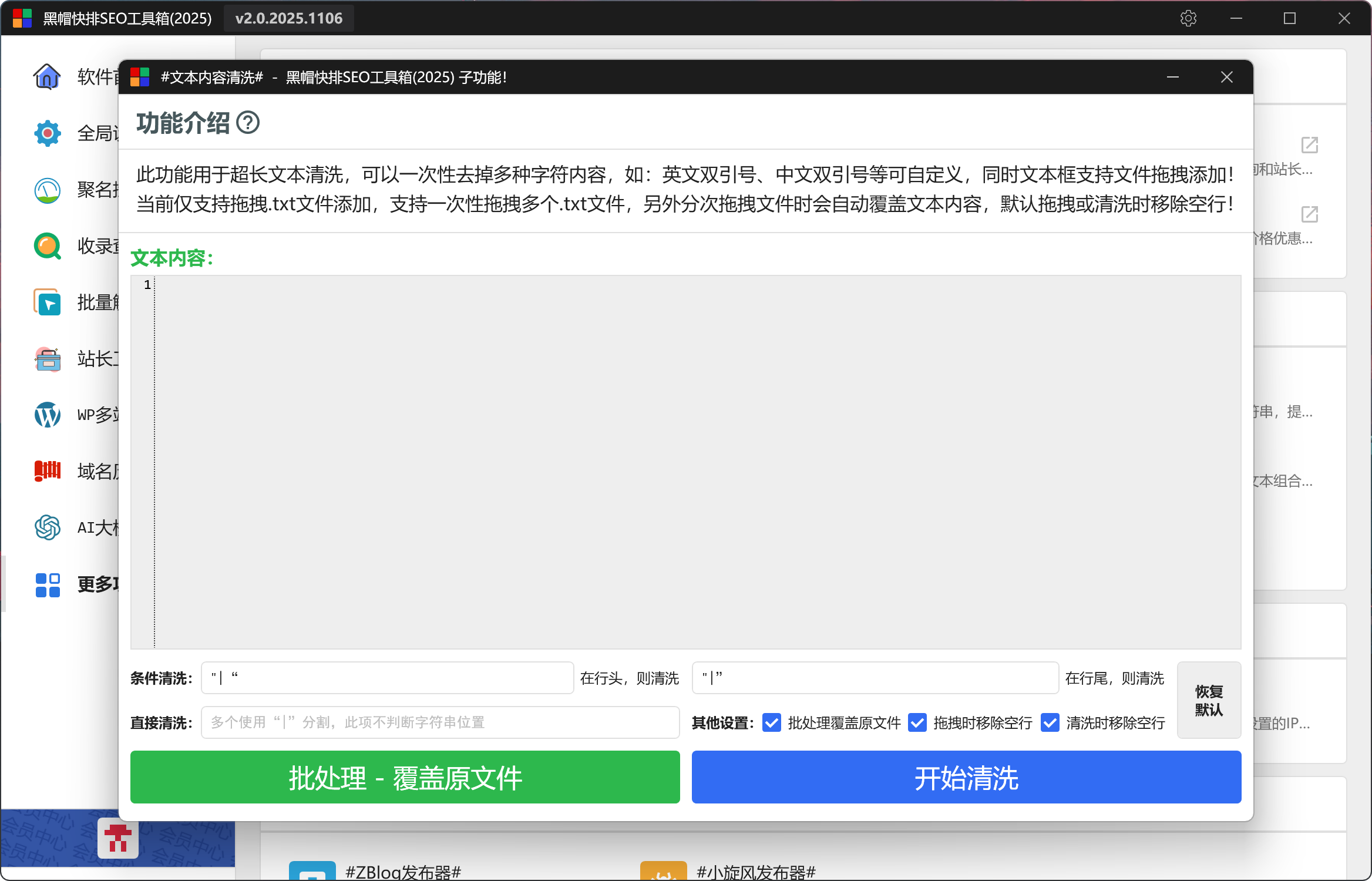This screenshot has height=881, width=1372.
Task: Click the station toolbox sidebar icon
Action: tap(47, 359)
